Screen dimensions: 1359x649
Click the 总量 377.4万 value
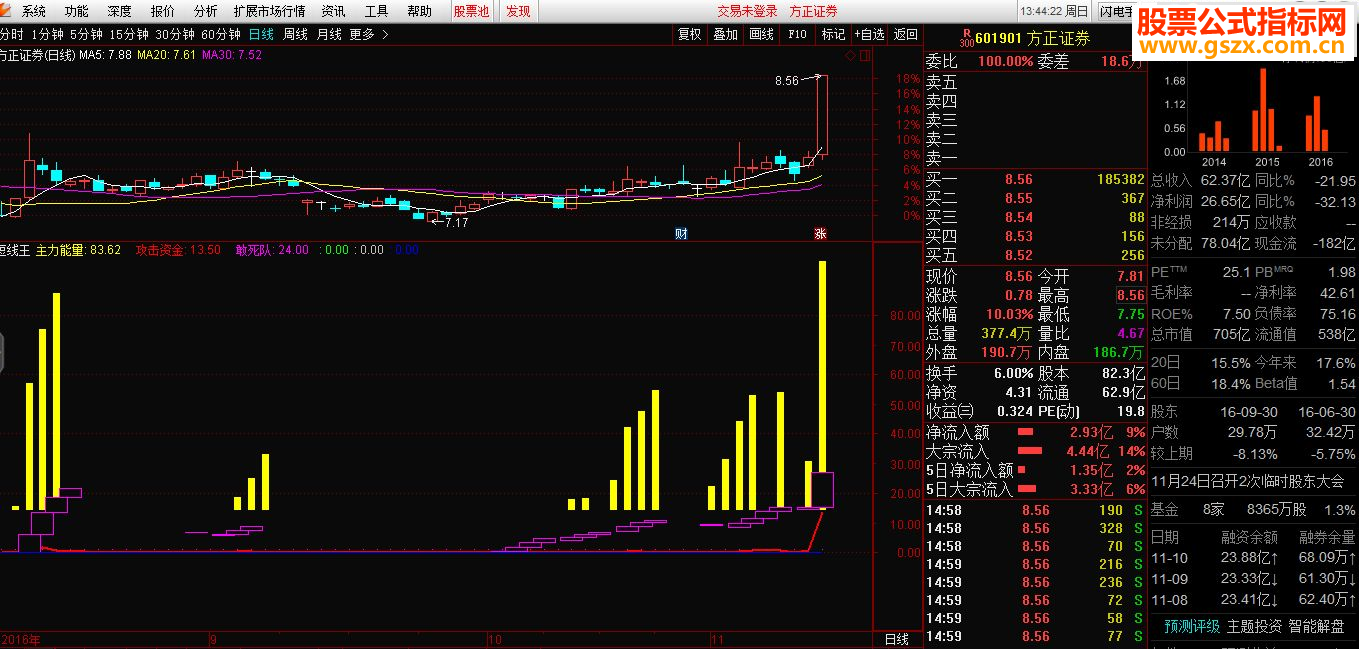click(1006, 333)
